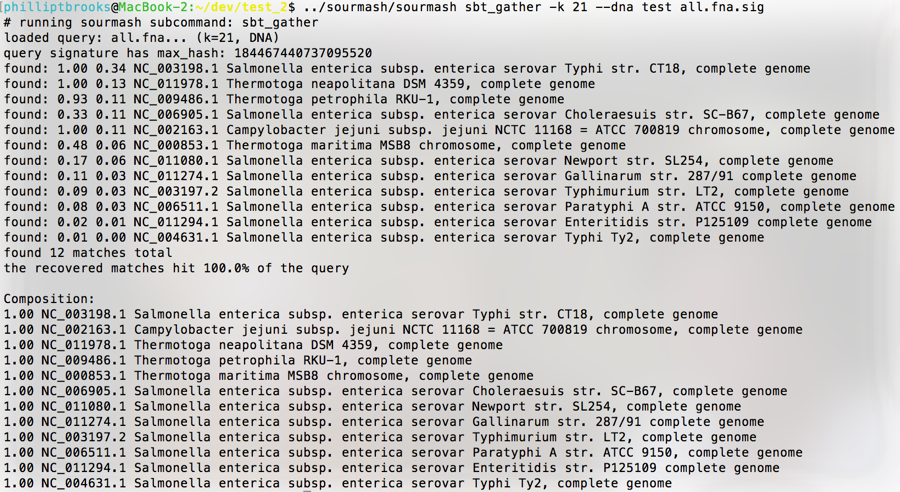
Task: Click the found line for Thermotoga neapolitana DSM 4359
Action: tap(299, 84)
